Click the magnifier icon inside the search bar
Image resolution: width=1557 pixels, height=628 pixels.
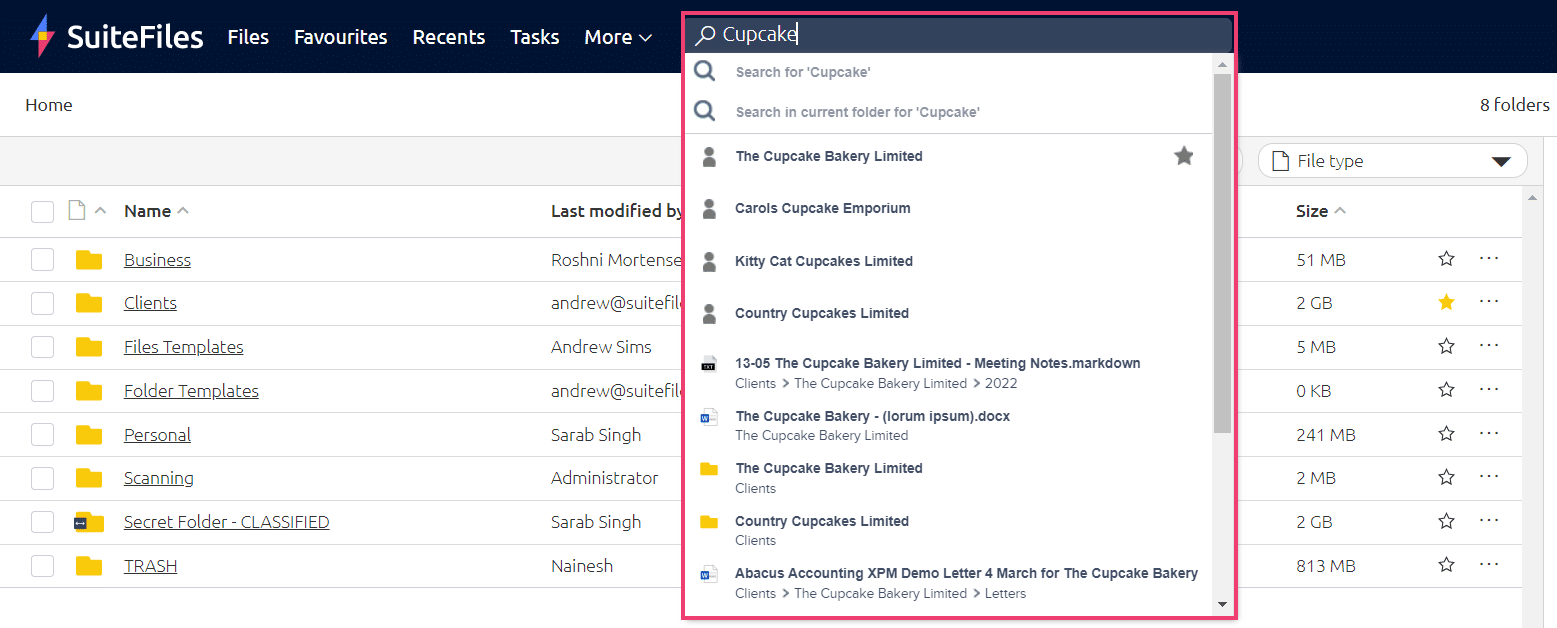pos(706,33)
